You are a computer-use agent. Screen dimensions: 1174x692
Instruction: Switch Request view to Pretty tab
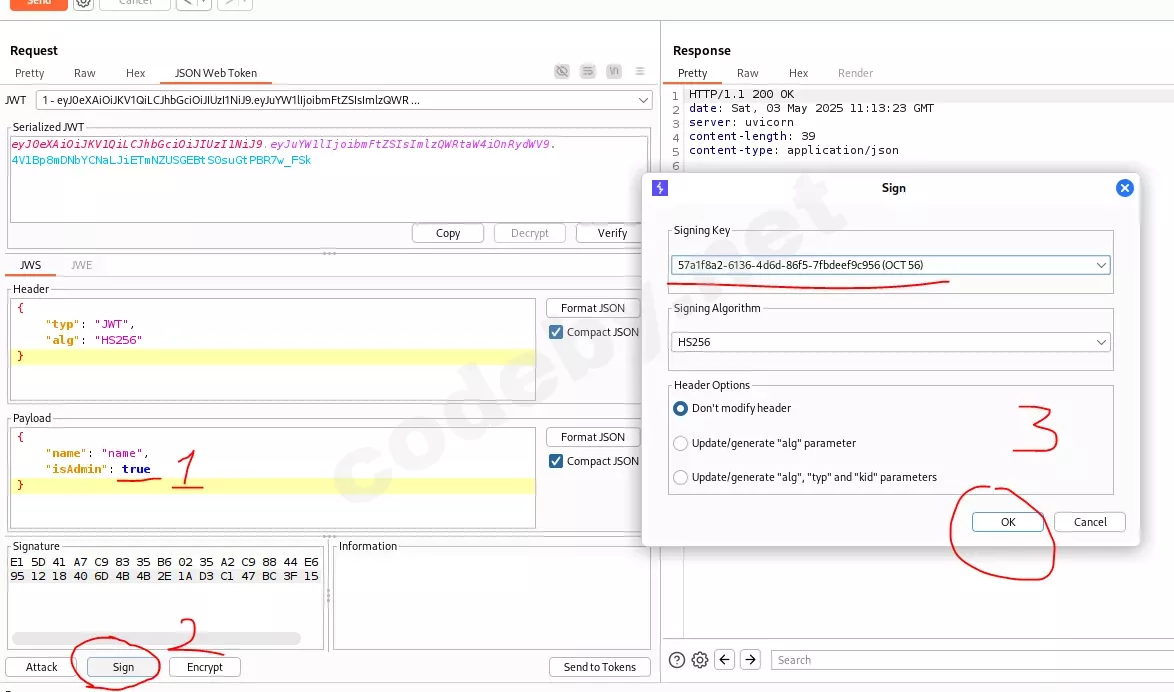pyautogui.click(x=29, y=73)
